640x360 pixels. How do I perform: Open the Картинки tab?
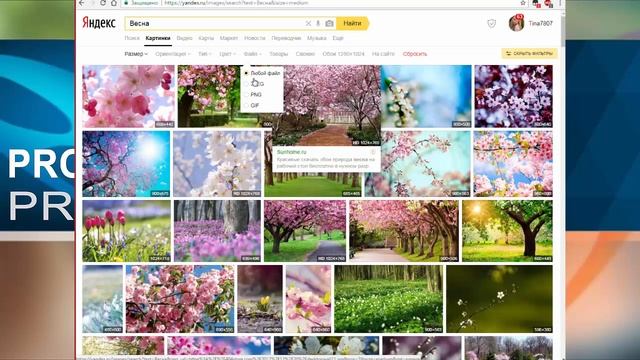pos(158,38)
